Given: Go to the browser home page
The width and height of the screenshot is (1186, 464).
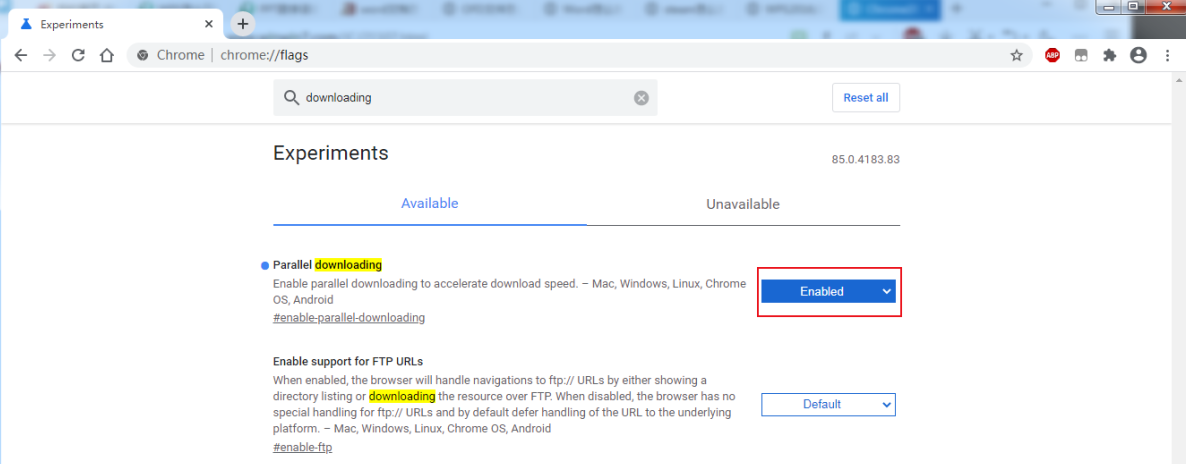Looking at the screenshot, I should (107, 56).
